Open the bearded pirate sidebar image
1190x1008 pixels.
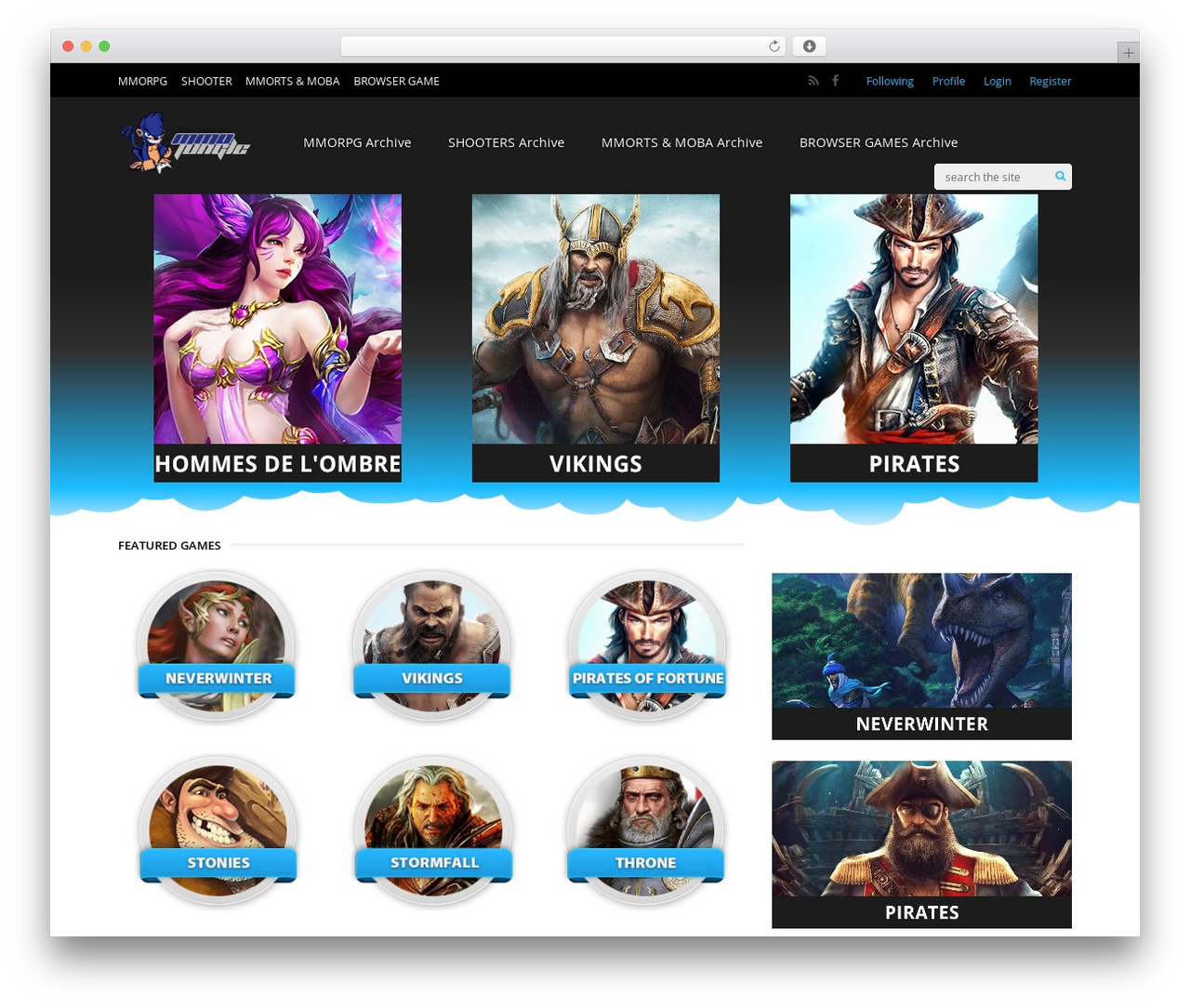click(921, 829)
